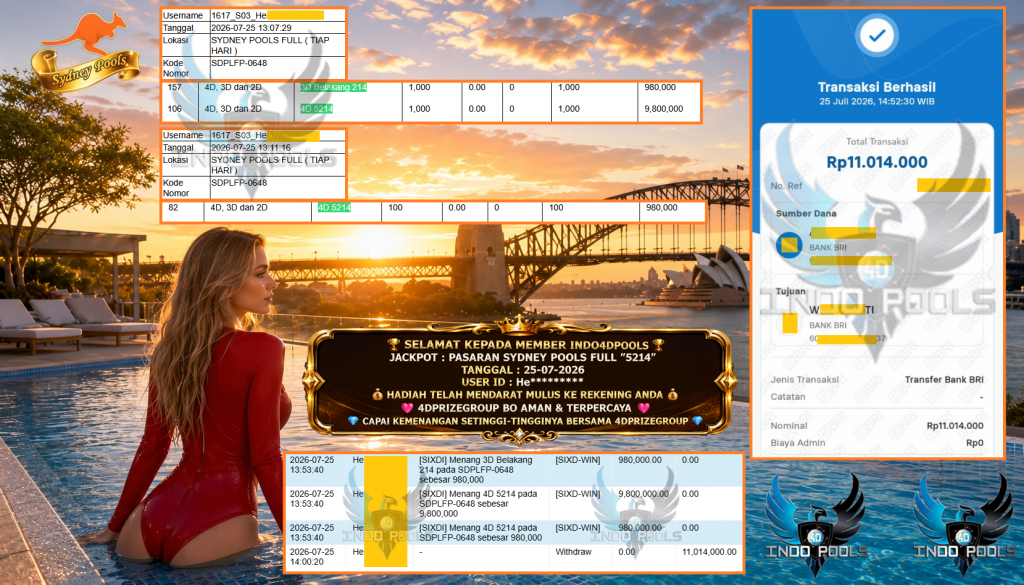Select the Rp11.014.000 value beside Nominal
1024x585 pixels.
(x=955, y=426)
